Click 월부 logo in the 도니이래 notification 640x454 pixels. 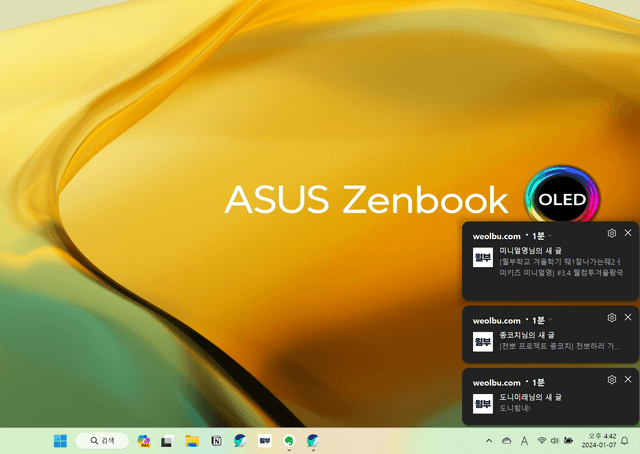pyautogui.click(x=483, y=404)
